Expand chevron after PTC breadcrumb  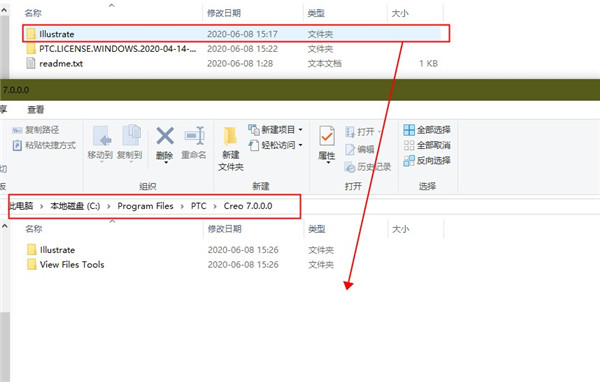click(x=215, y=206)
